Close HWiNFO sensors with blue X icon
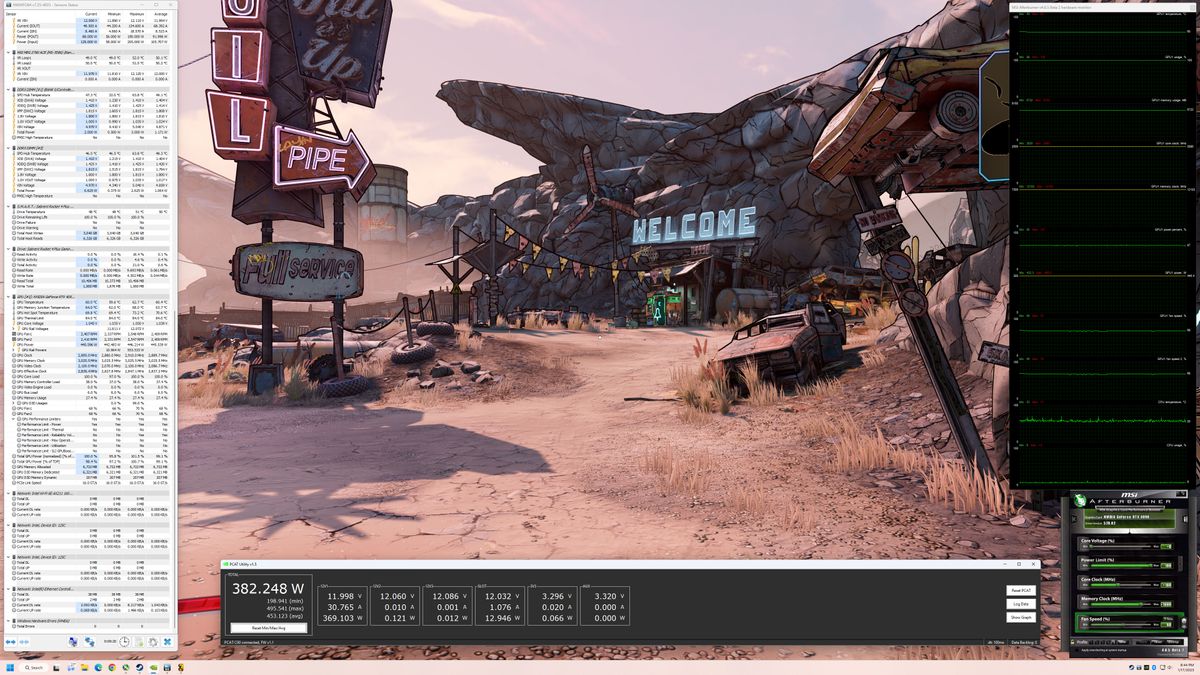Screen dimensions: 1200x675 [x=167, y=641]
